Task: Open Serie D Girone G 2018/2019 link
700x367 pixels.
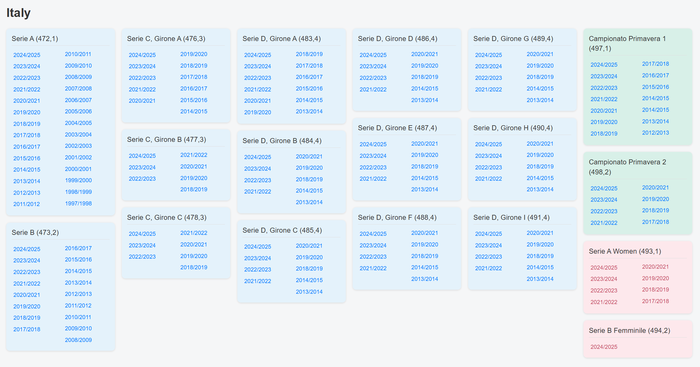Action: 540,77
